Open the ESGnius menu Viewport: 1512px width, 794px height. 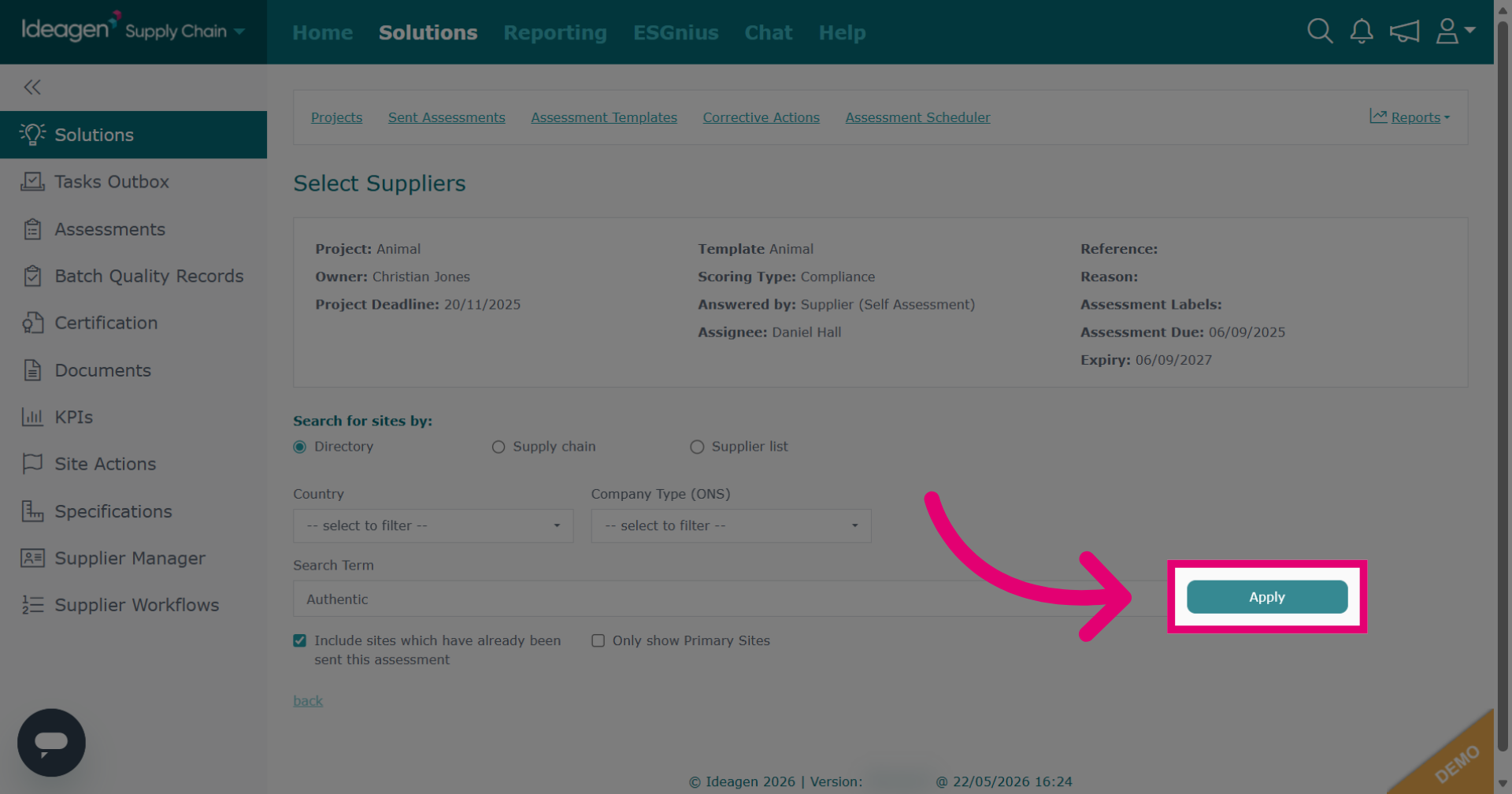point(676,32)
